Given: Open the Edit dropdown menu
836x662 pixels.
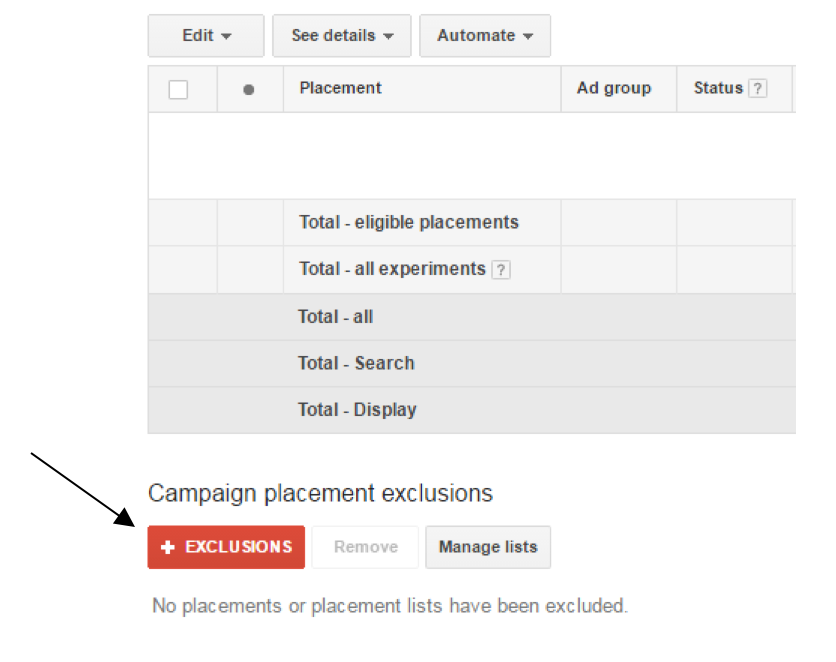Looking at the screenshot, I should (x=206, y=36).
